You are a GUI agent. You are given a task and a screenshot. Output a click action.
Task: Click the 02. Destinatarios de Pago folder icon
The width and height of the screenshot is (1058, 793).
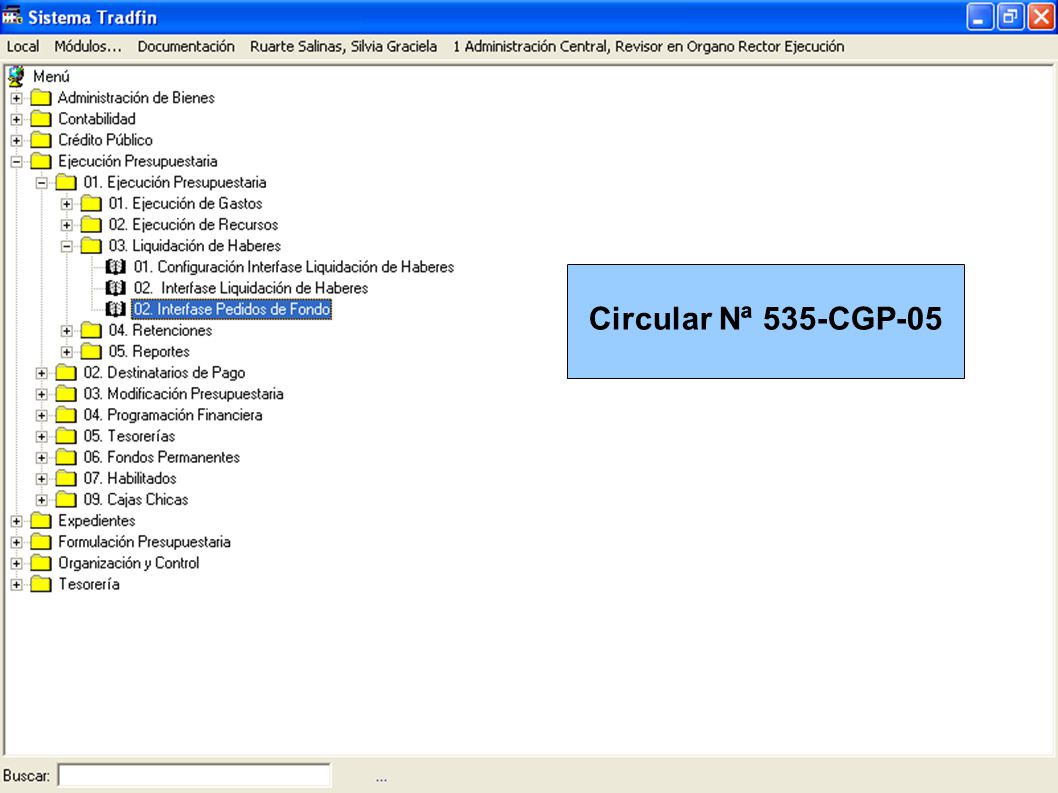click(66, 373)
